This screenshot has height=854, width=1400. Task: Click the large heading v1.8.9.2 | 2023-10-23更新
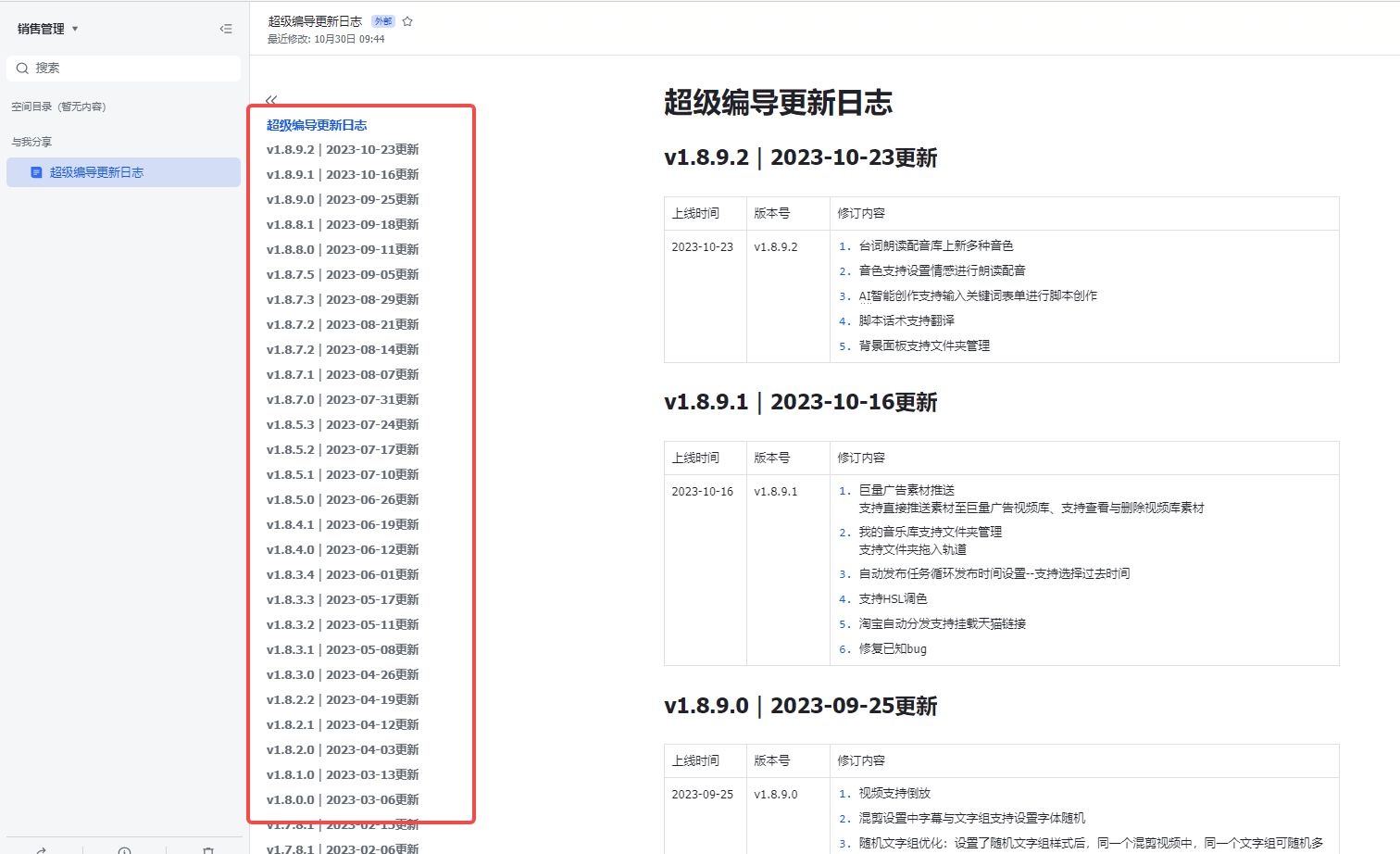(x=801, y=157)
